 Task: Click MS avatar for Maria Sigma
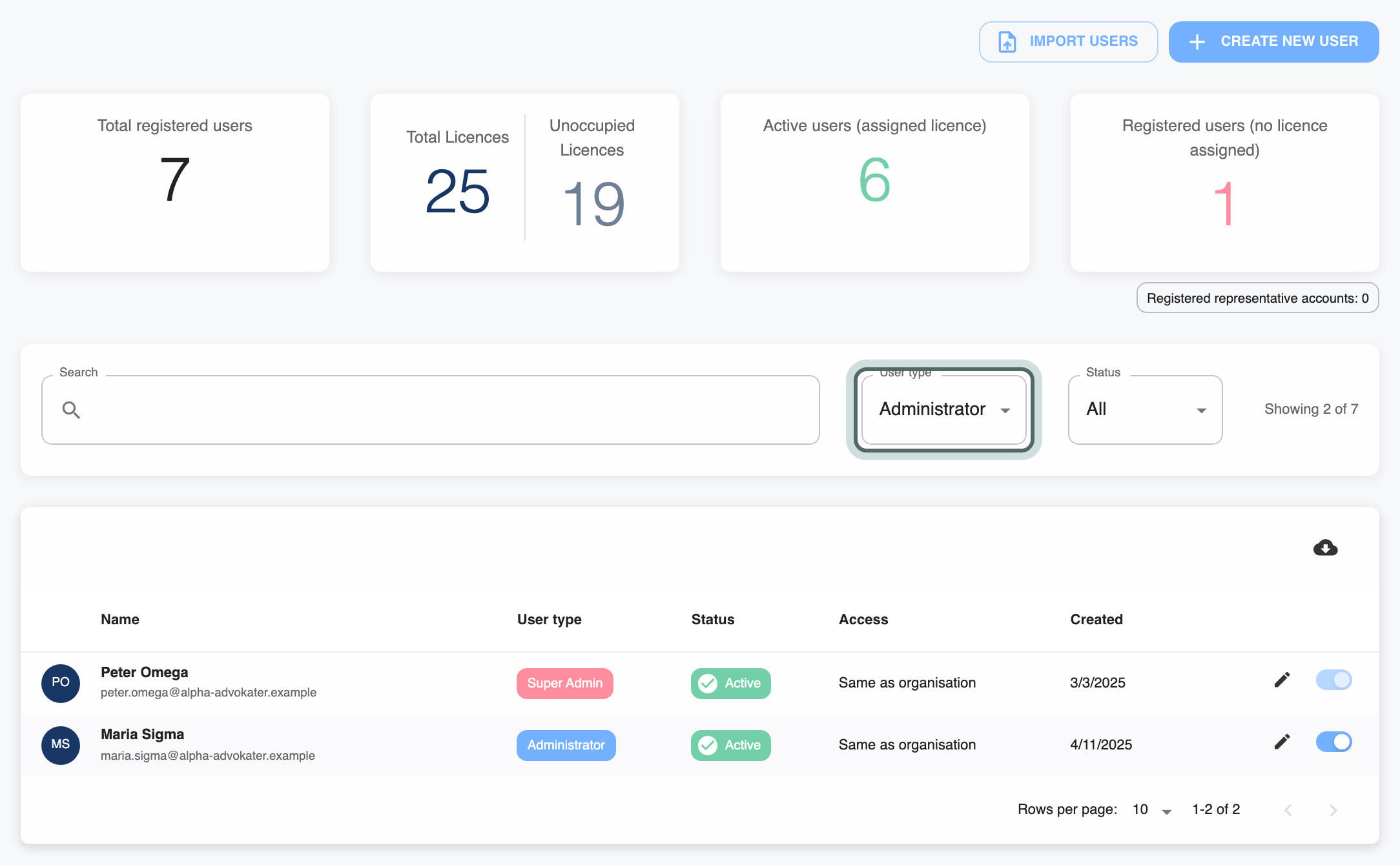coord(61,745)
